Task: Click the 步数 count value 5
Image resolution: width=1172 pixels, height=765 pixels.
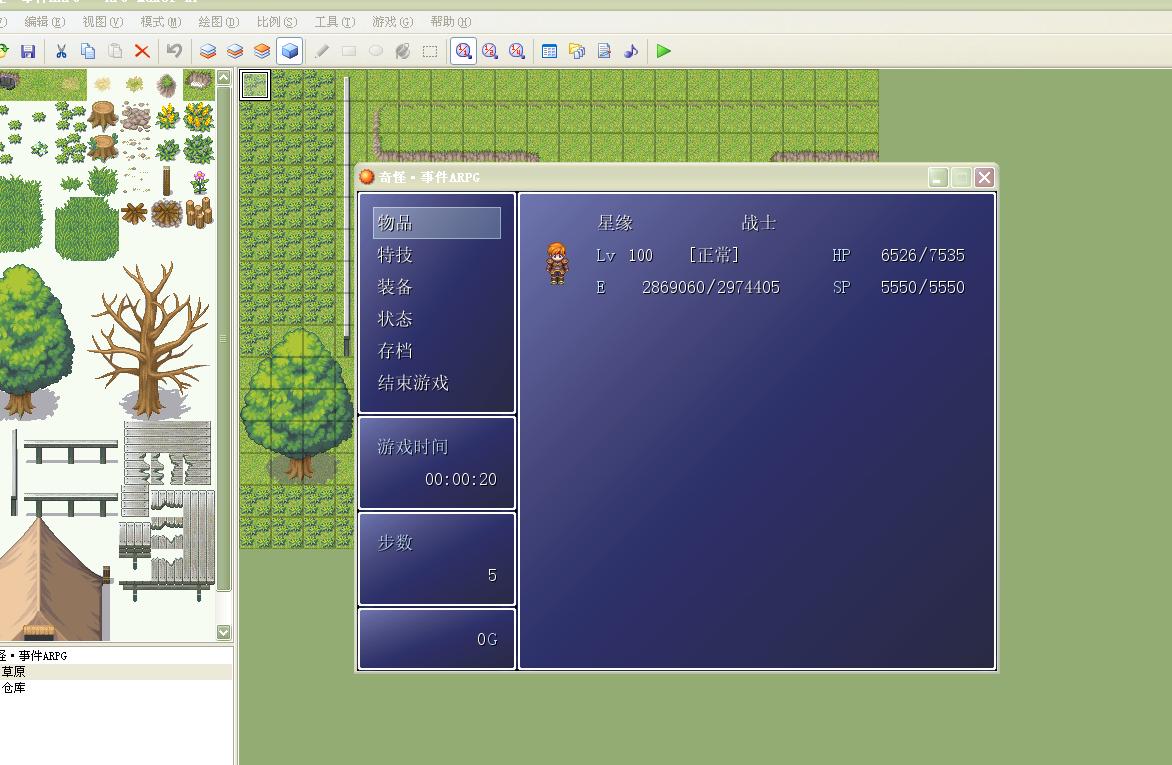Action: click(x=492, y=575)
